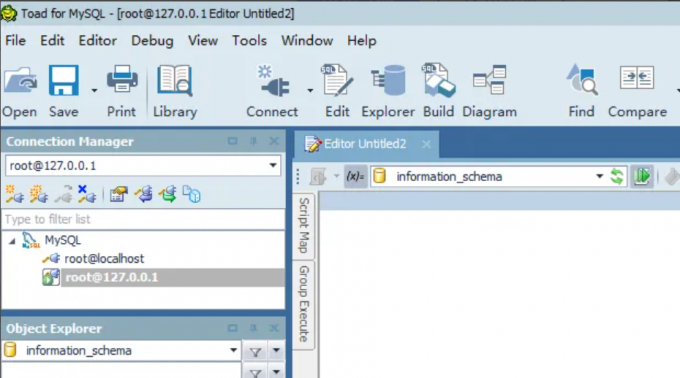Click the Object Explorer database filter funnel

(255, 352)
